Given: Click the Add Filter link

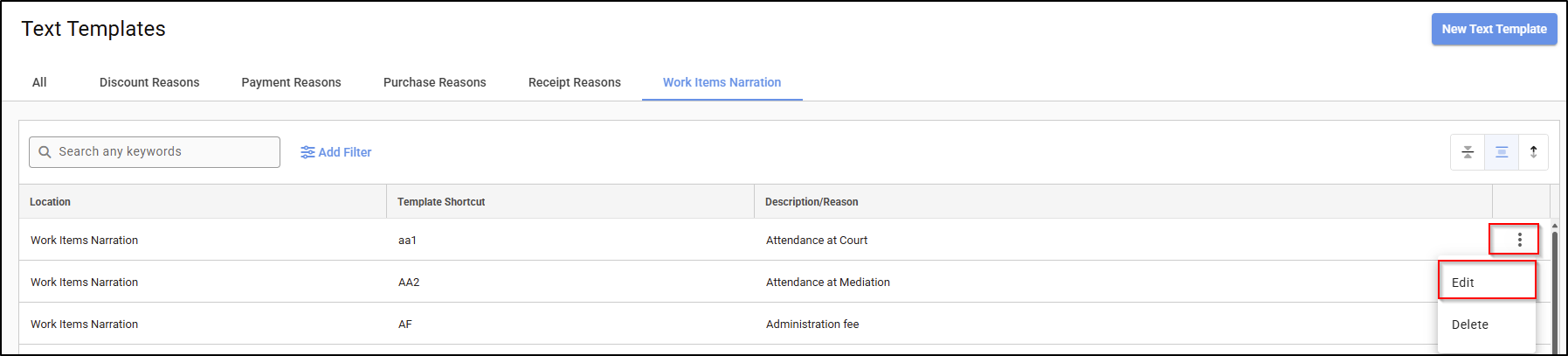Looking at the screenshot, I should click(x=345, y=152).
